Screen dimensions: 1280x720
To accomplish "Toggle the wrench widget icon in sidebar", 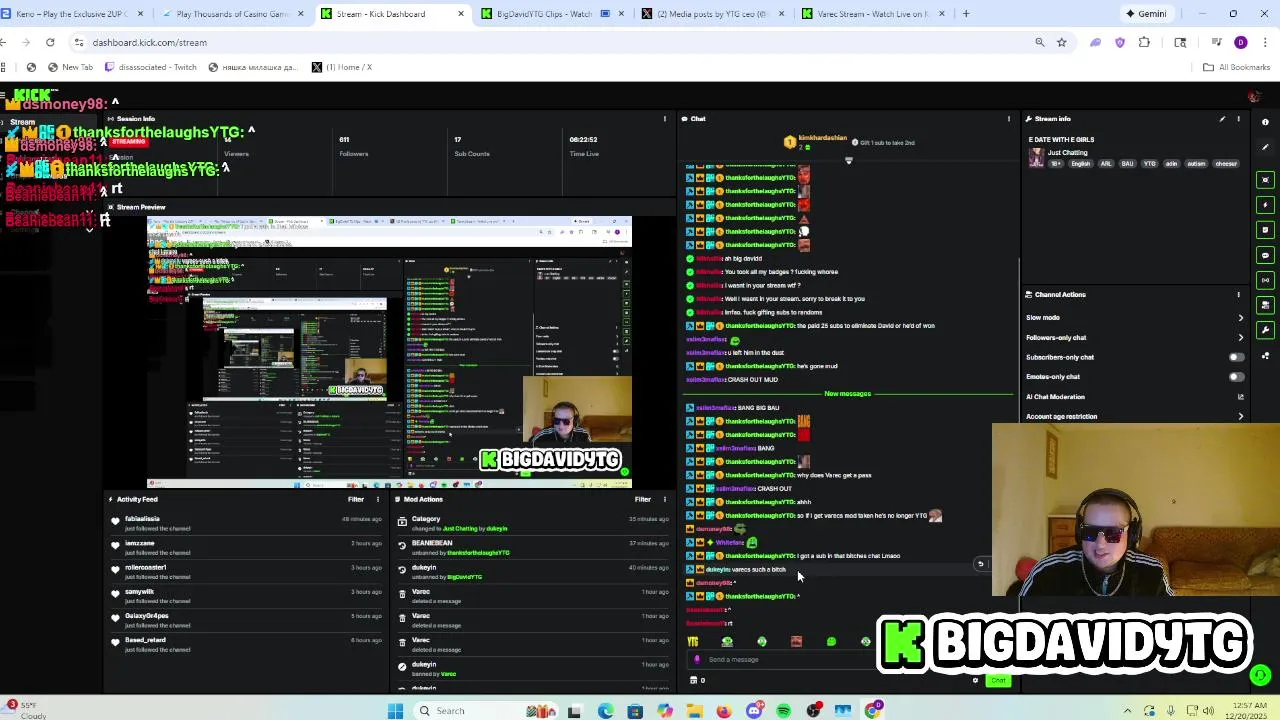I will coord(1265,330).
